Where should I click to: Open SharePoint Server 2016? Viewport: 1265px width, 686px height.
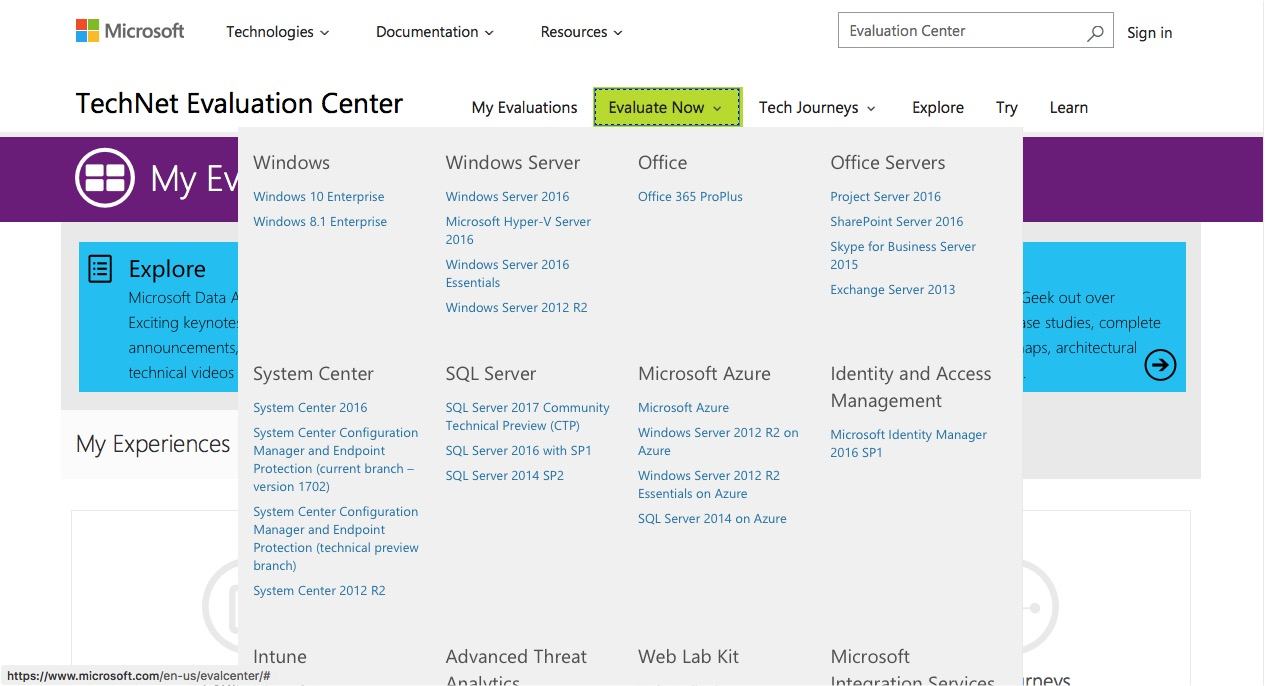point(897,222)
